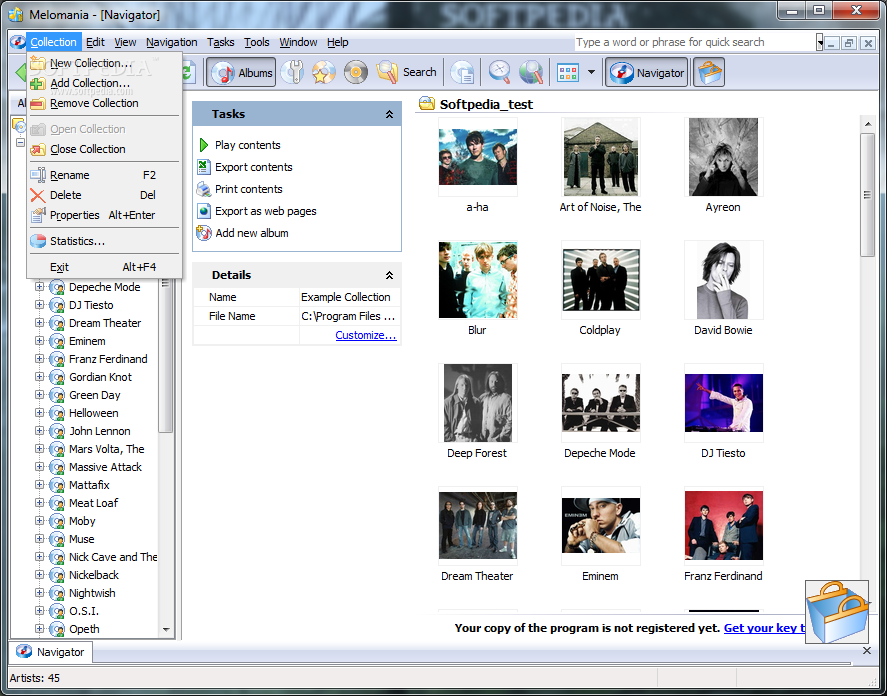Choose Add Collection... from the menu
The height and width of the screenshot is (696, 887).
coord(105,83)
